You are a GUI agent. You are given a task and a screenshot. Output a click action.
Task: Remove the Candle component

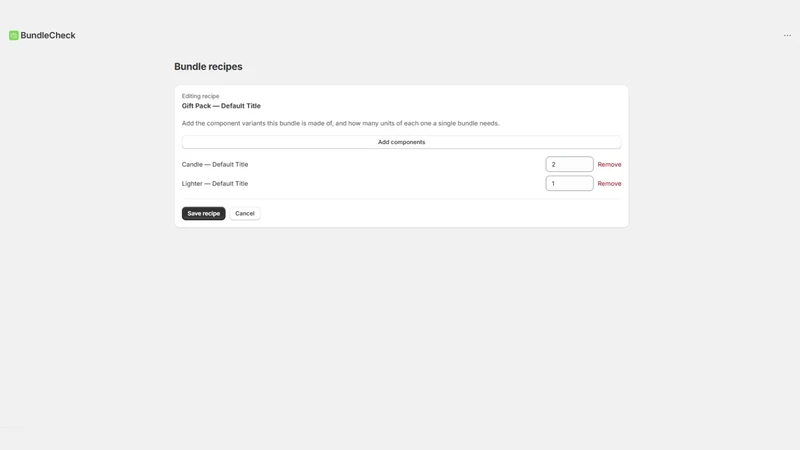[x=609, y=164]
